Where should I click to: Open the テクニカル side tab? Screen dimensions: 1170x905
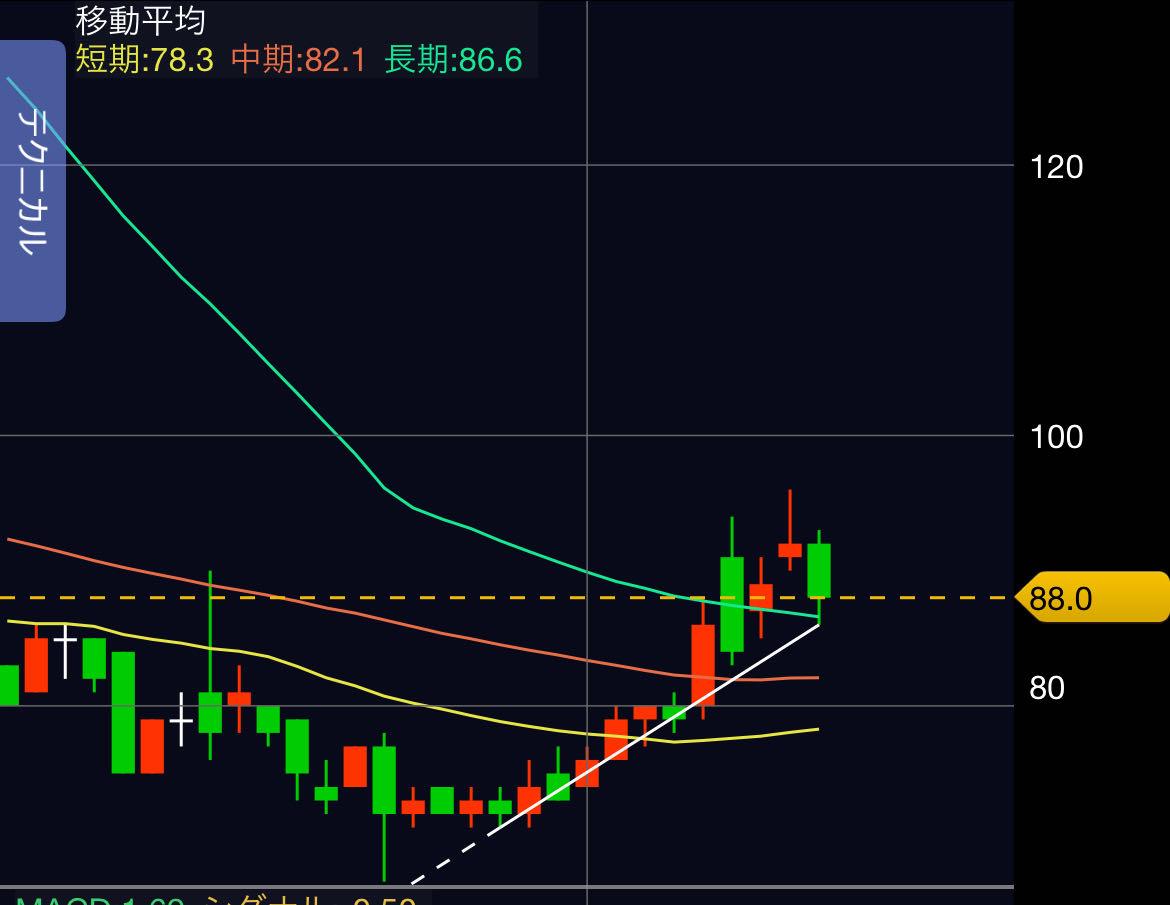[32, 180]
